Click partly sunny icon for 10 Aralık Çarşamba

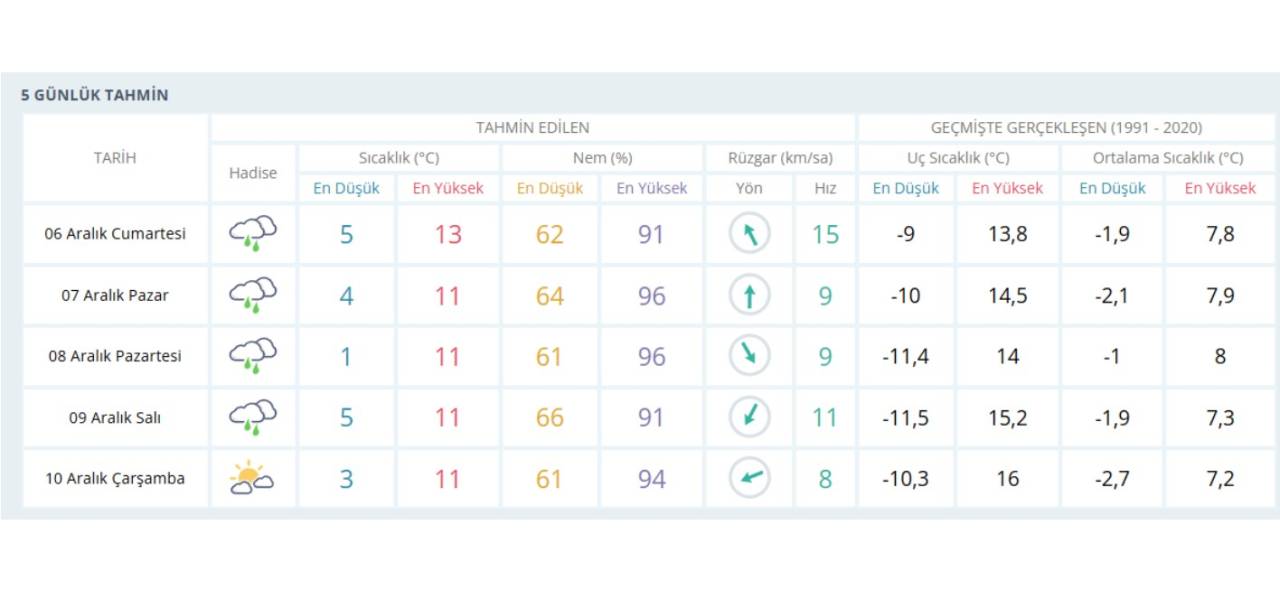click(252, 479)
